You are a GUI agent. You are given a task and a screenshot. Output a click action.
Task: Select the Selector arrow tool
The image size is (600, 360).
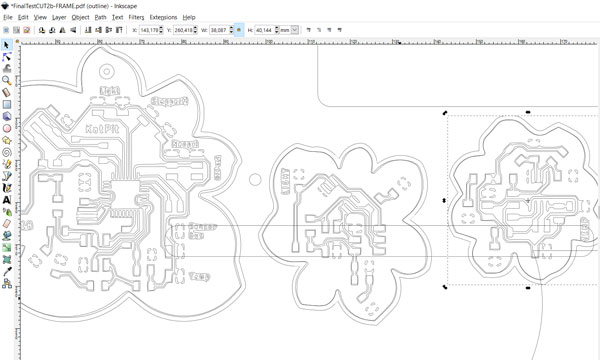coord(7,45)
